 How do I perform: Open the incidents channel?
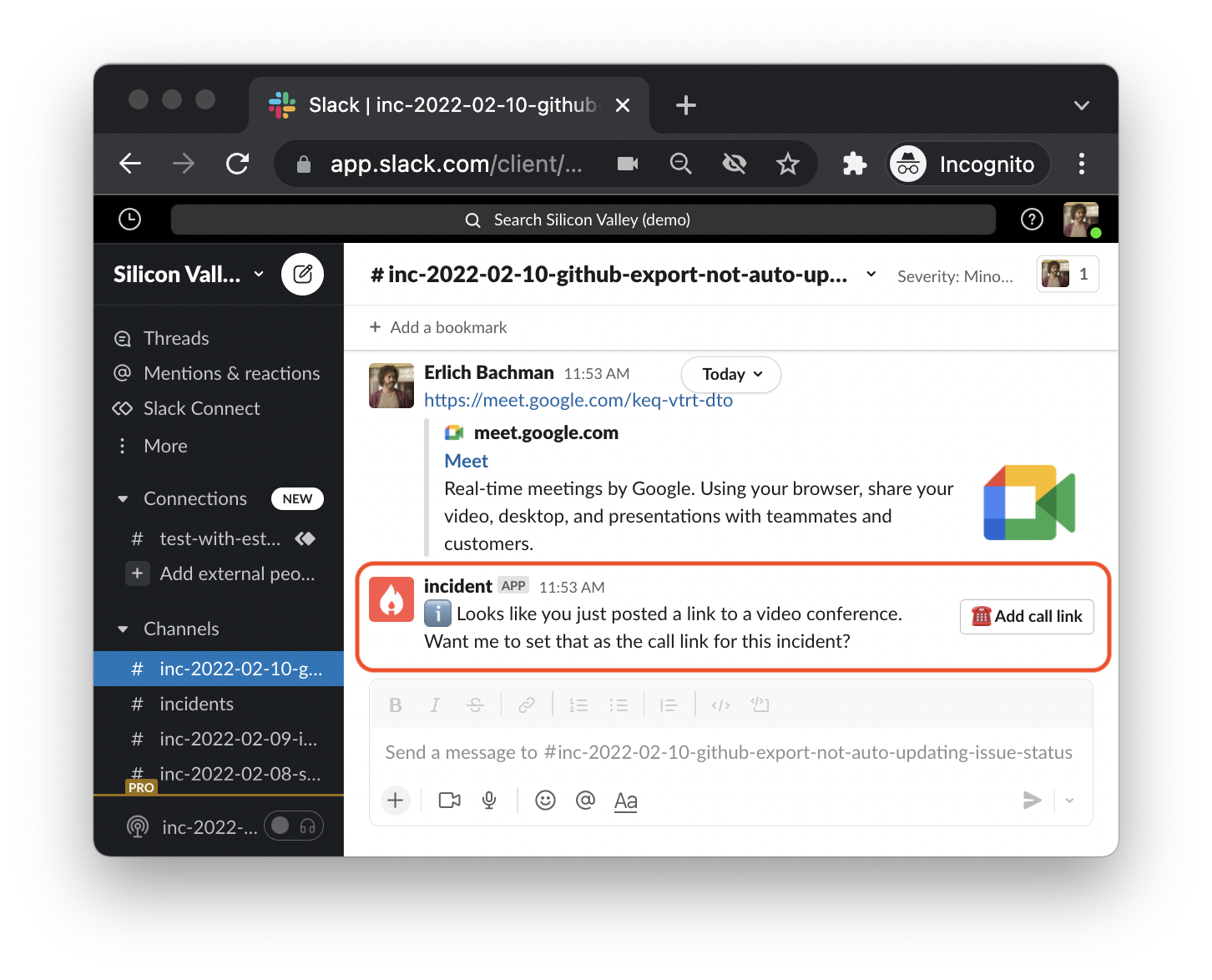click(x=196, y=704)
